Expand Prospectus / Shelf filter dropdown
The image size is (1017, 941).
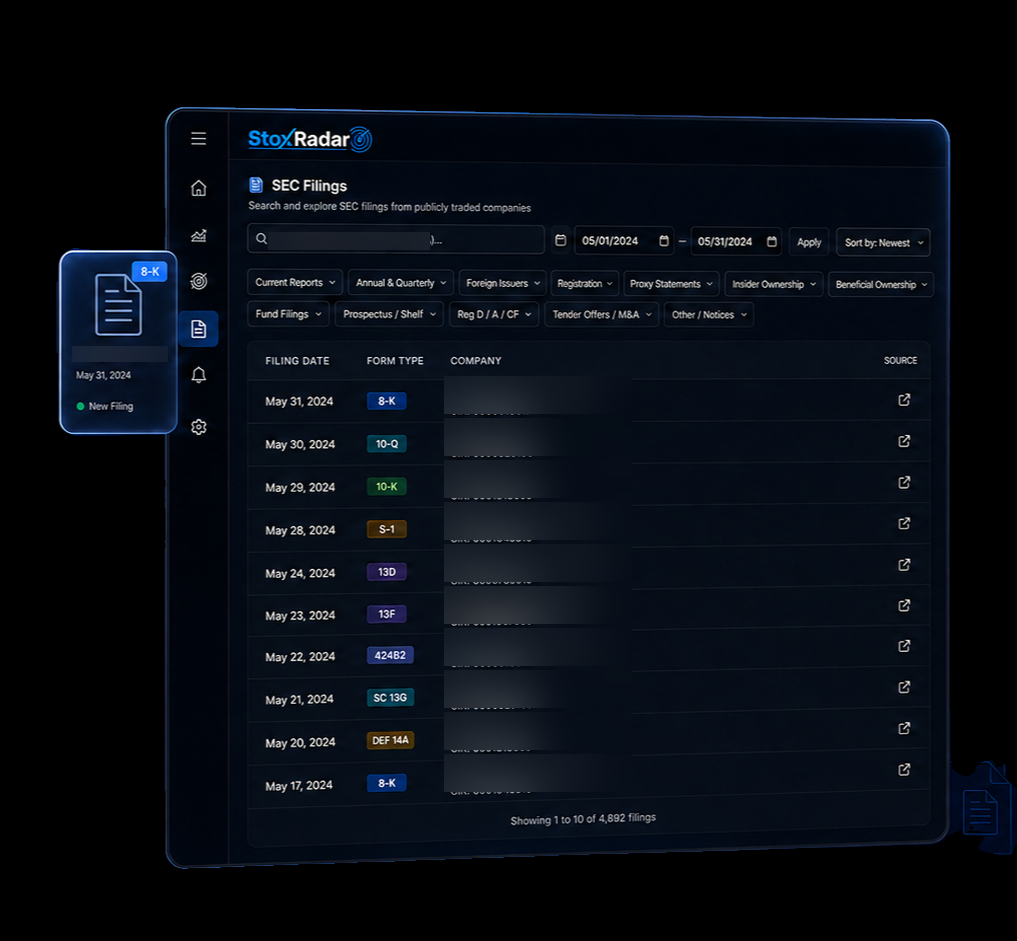click(x=389, y=314)
